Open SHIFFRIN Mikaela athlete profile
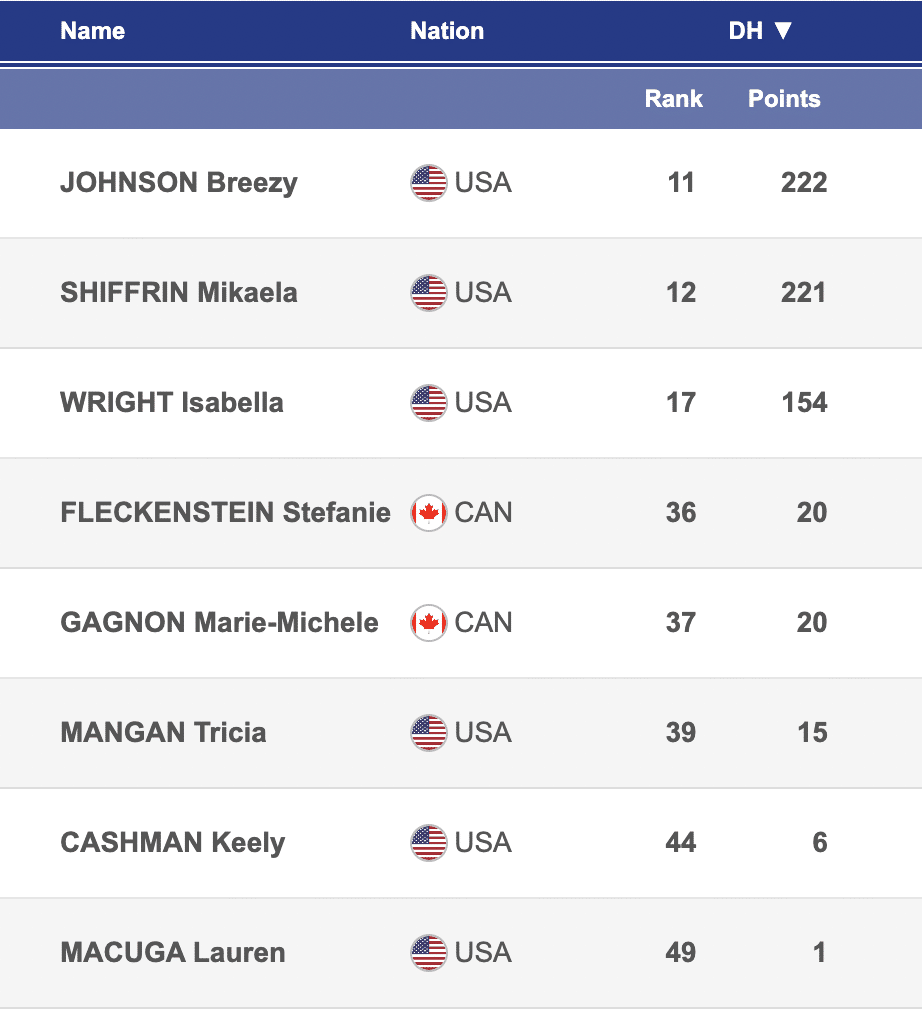This screenshot has width=922, height=1010. click(179, 293)
